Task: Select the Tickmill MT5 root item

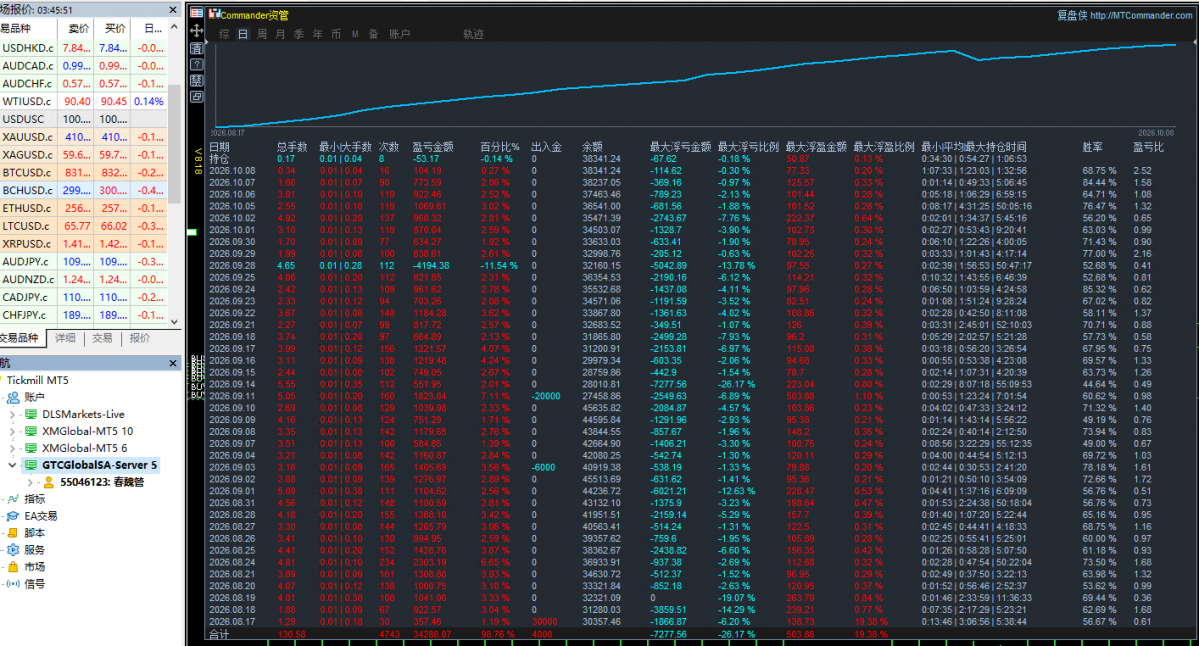Action: click(x=37, y=380)
